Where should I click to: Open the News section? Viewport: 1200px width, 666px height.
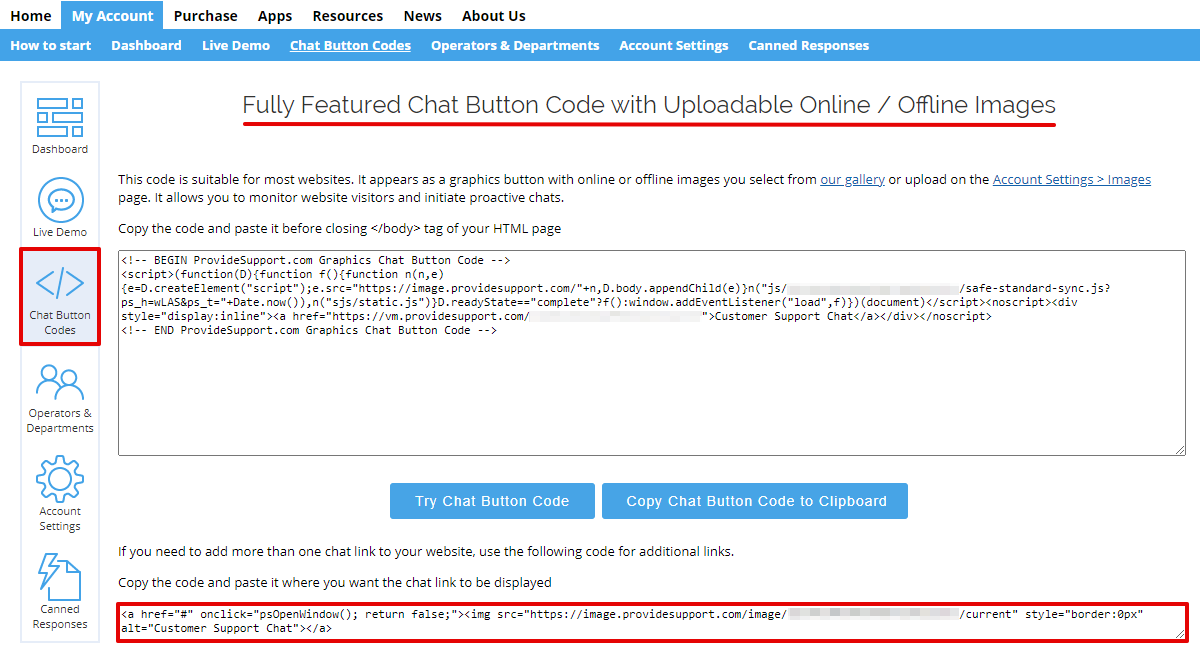pos(422,15)
